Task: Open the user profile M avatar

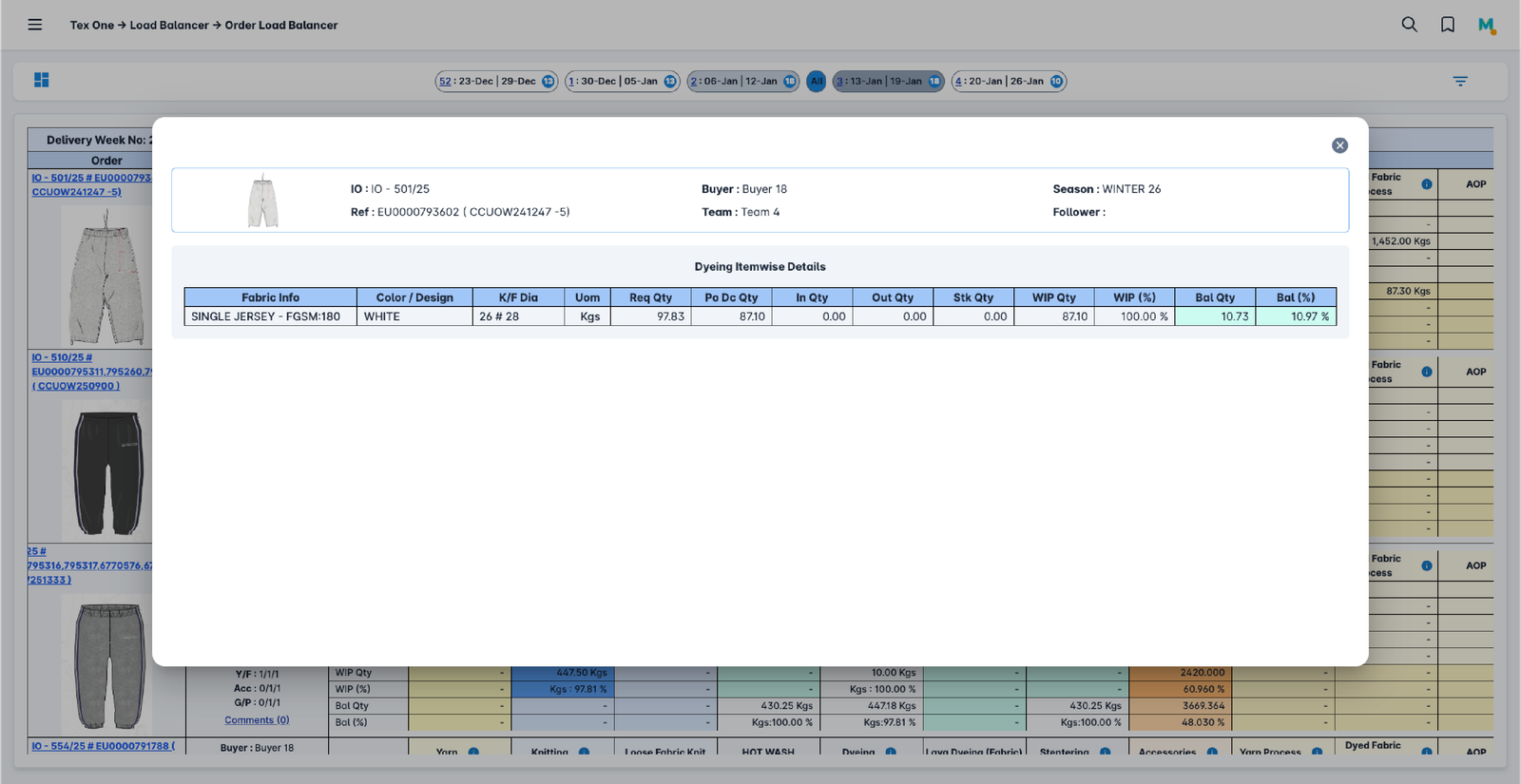Action: point(1486,25)
